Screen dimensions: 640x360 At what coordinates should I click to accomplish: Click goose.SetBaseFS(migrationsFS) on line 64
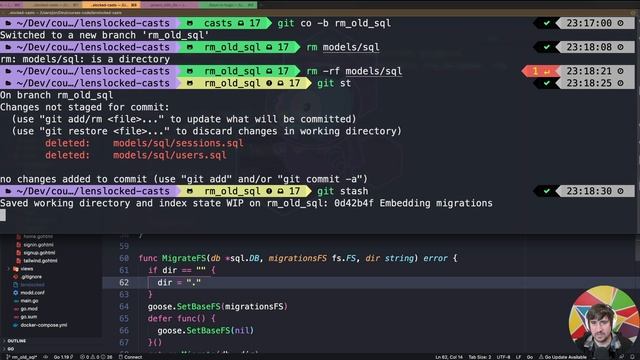click(x=218, y=307)
